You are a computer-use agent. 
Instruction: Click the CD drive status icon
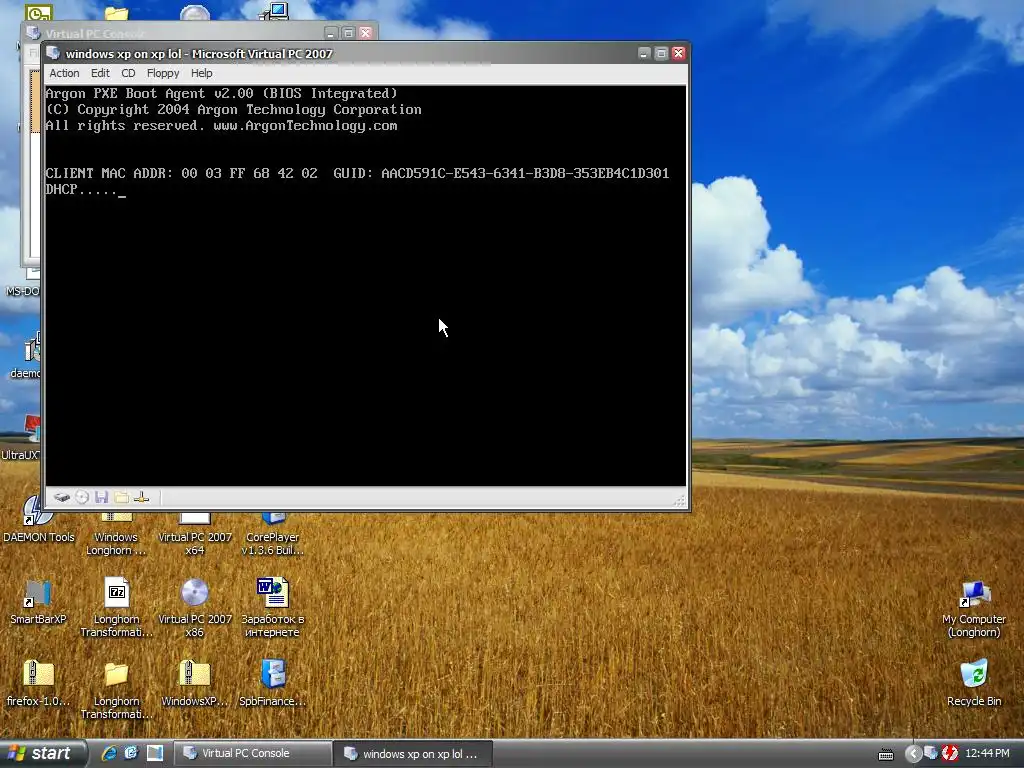pos(82,498)
